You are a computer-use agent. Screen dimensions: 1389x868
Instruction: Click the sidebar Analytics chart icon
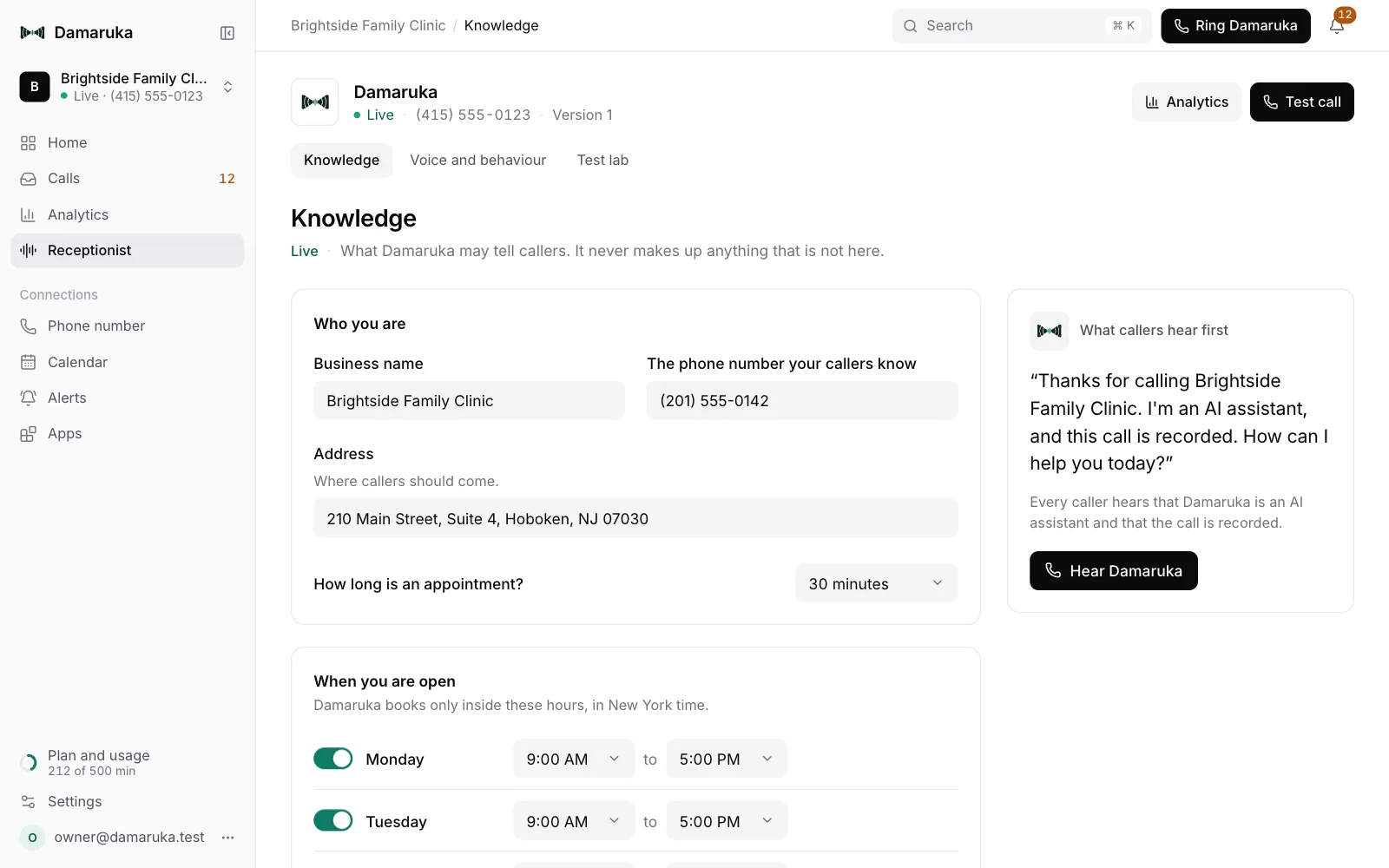pos(29,215)
